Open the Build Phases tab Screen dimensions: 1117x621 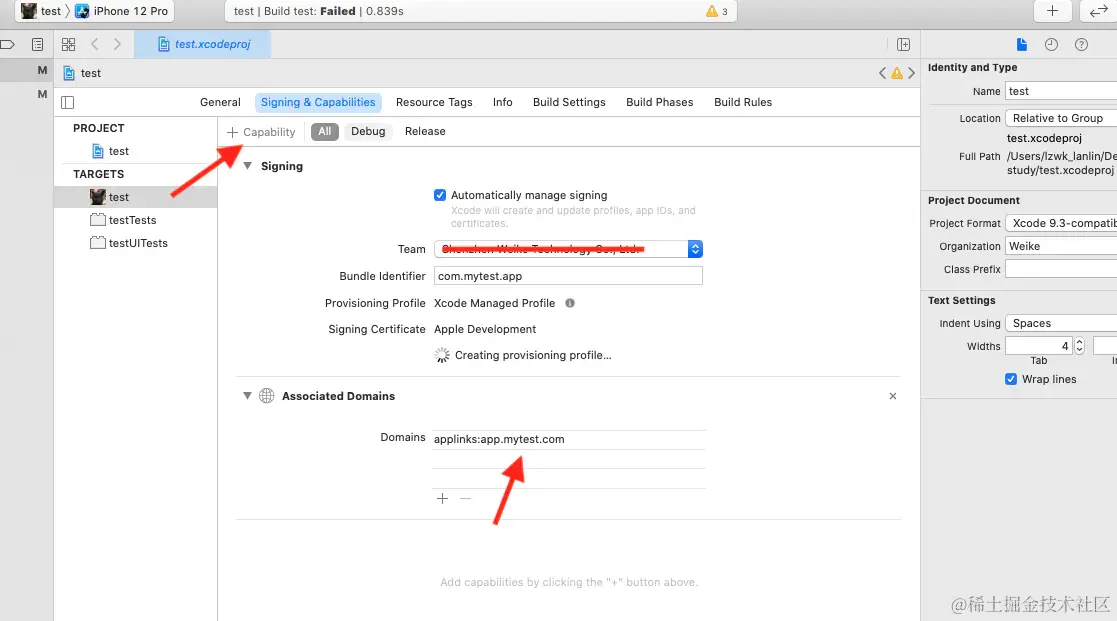pos(660,102)
